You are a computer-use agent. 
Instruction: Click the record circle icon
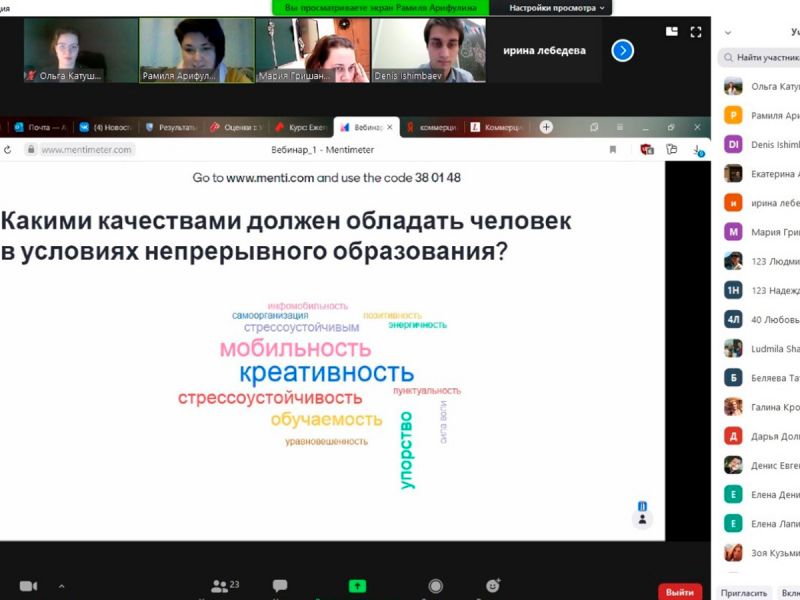point(435,586)
